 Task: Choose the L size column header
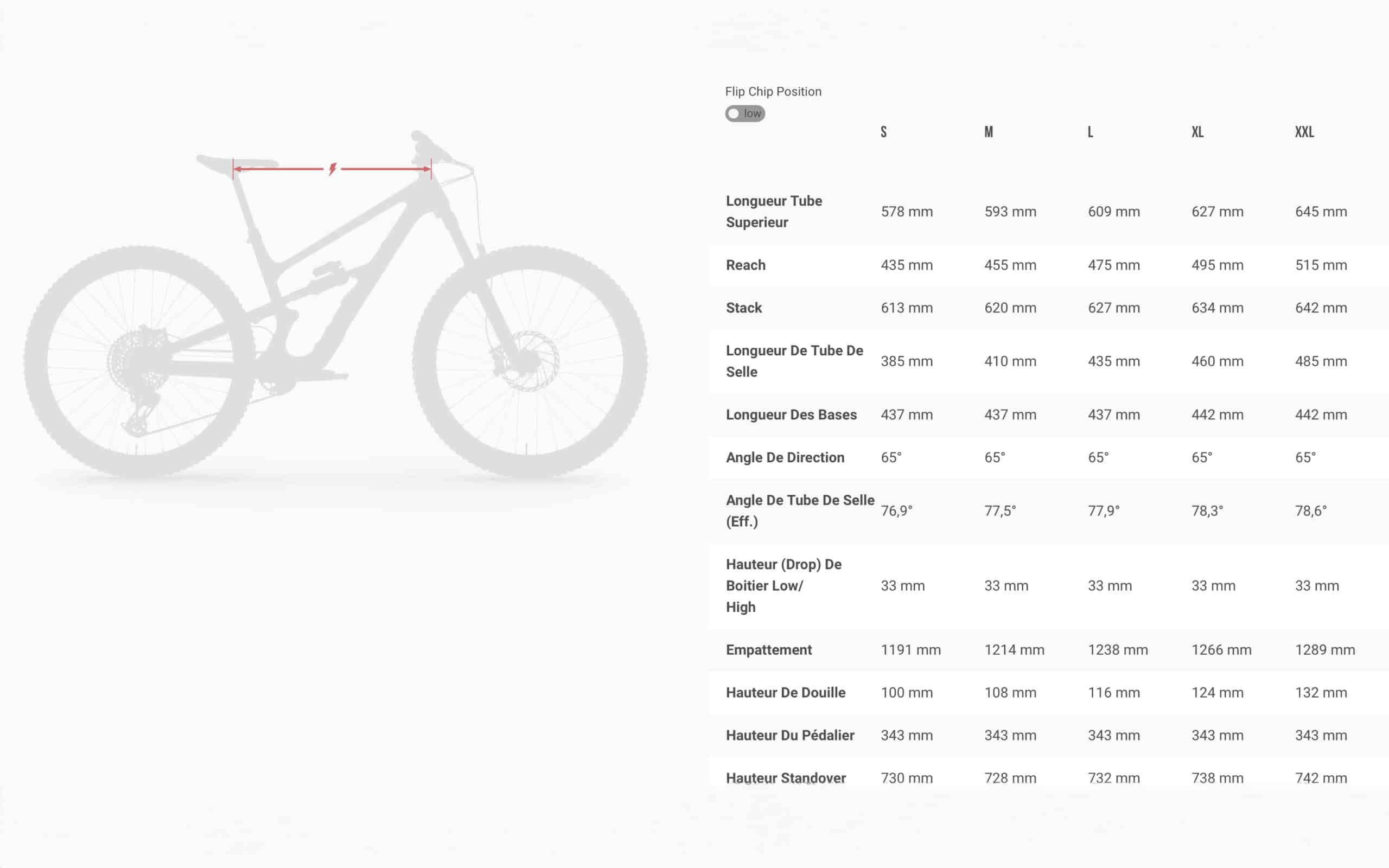[1090, 132]
